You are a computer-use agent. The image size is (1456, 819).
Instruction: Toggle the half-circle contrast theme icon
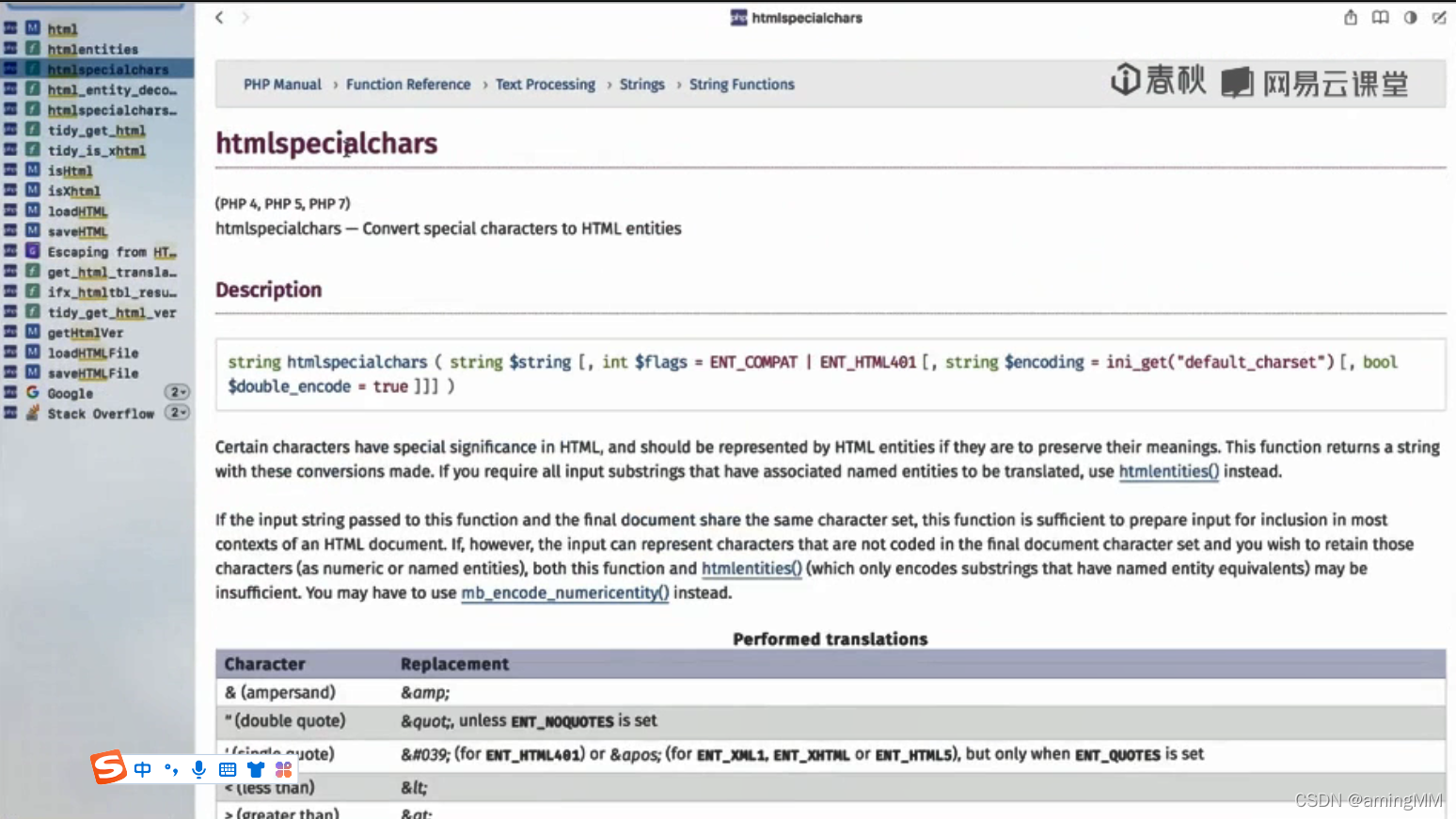click(1410, 17)
